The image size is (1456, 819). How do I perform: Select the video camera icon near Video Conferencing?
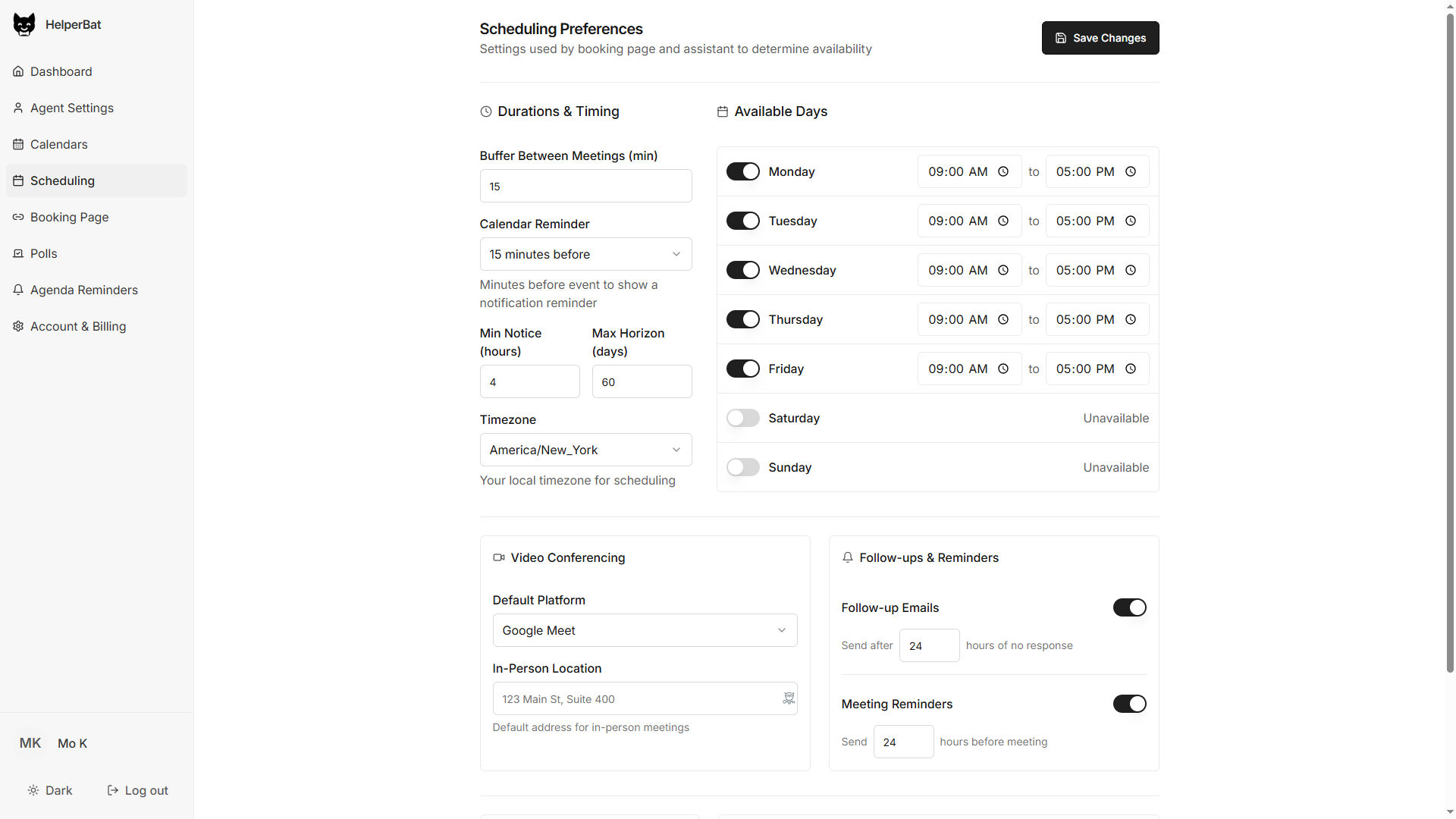499,557
